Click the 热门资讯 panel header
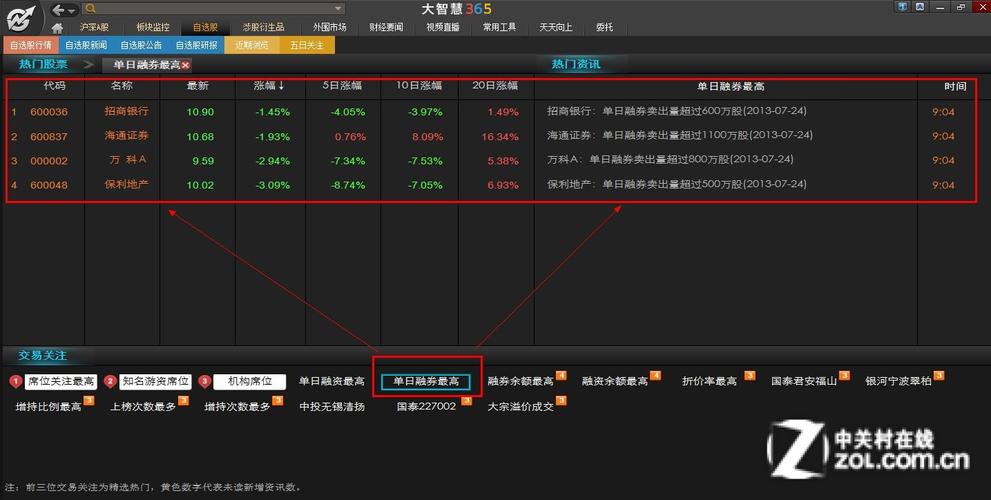This screenshot has width=991, height=500. 576,64
